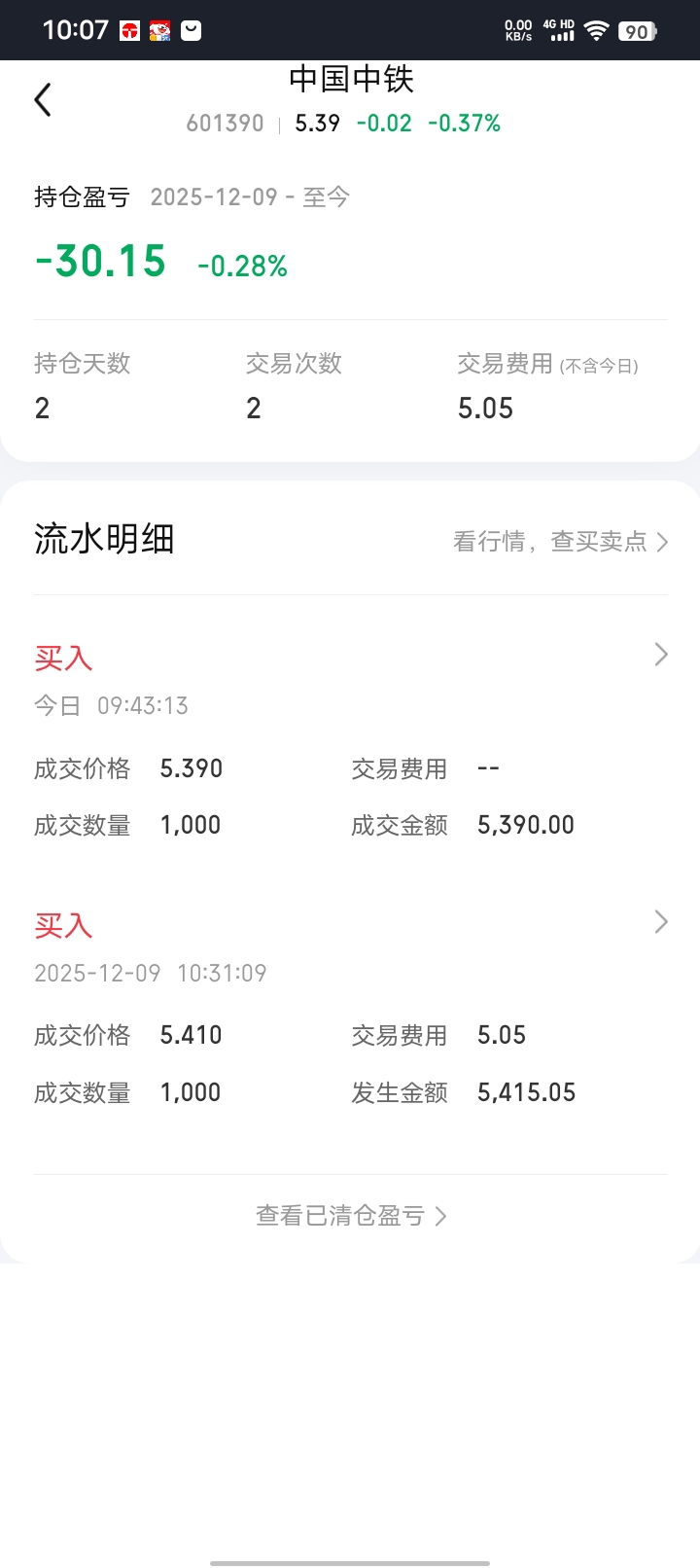Tap the 看行情，查买卖点 link text
Image resolution: width=700 pixels, height=1568 pixels.
(x=549, y=542)
